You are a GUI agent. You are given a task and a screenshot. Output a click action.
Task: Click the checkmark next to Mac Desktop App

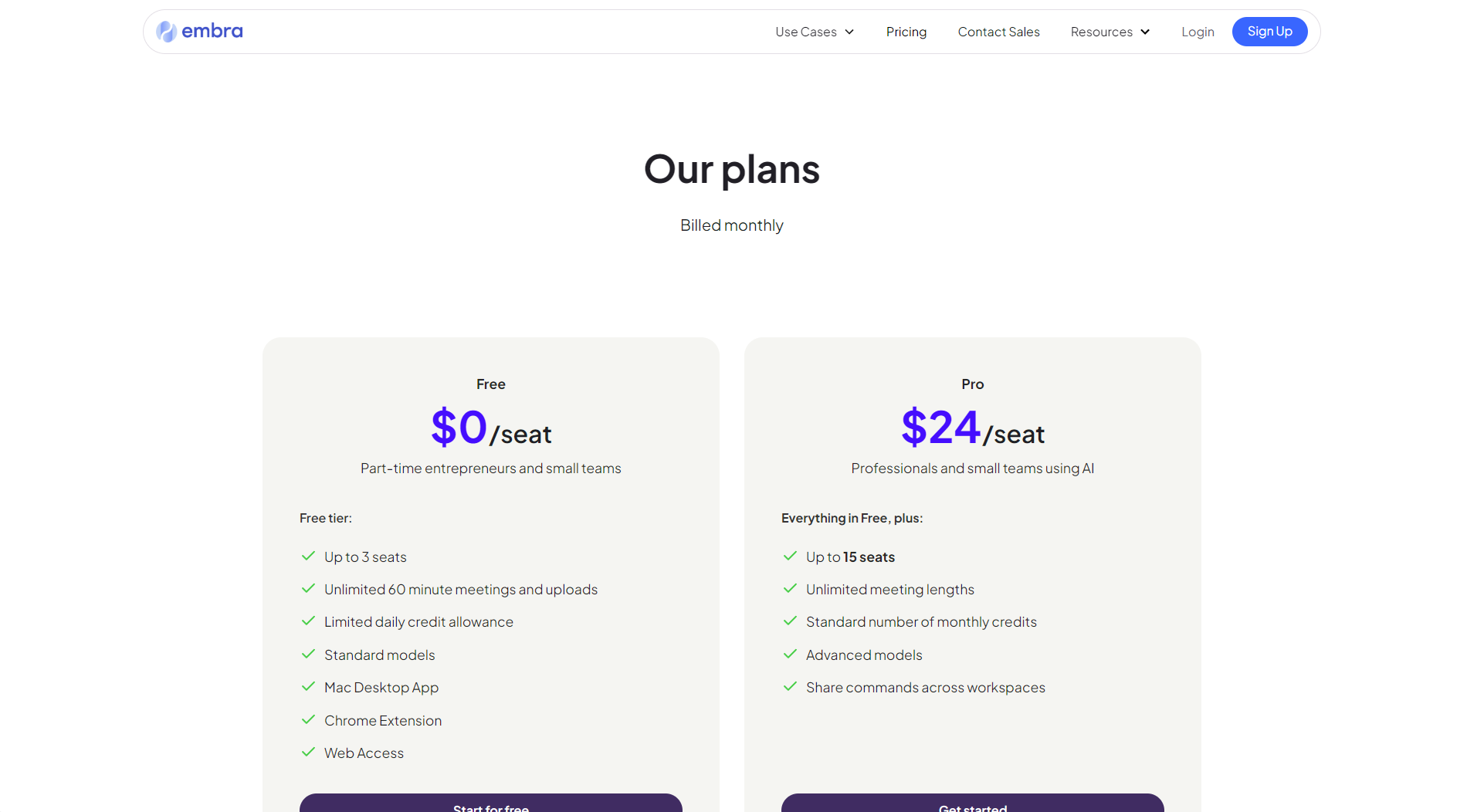(308, 687)
